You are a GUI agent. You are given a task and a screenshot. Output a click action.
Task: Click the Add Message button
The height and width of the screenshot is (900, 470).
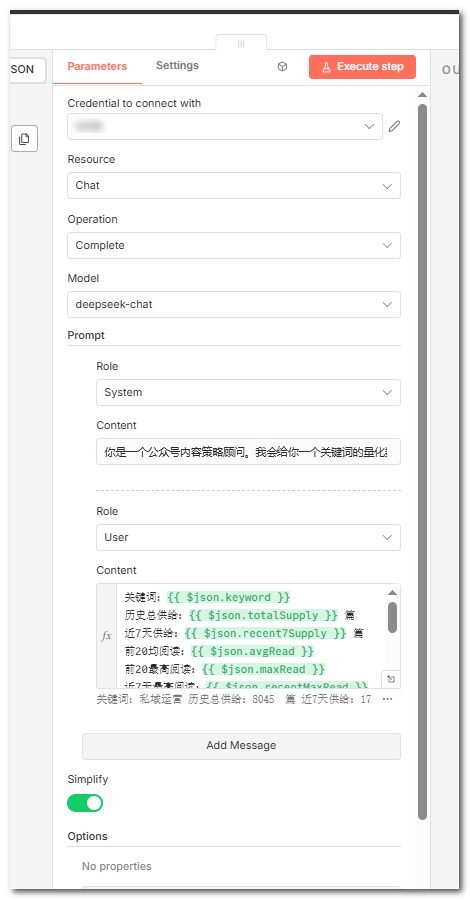[241, 746]
